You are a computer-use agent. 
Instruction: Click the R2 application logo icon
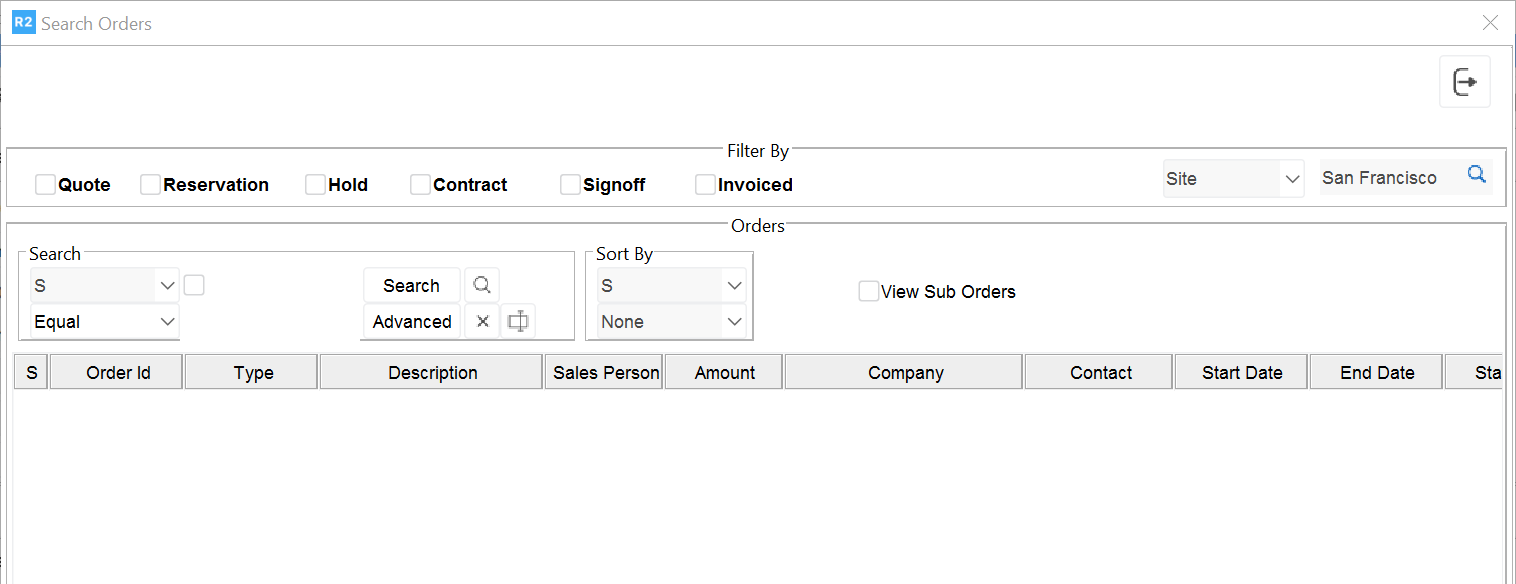[x=23, y=23]
